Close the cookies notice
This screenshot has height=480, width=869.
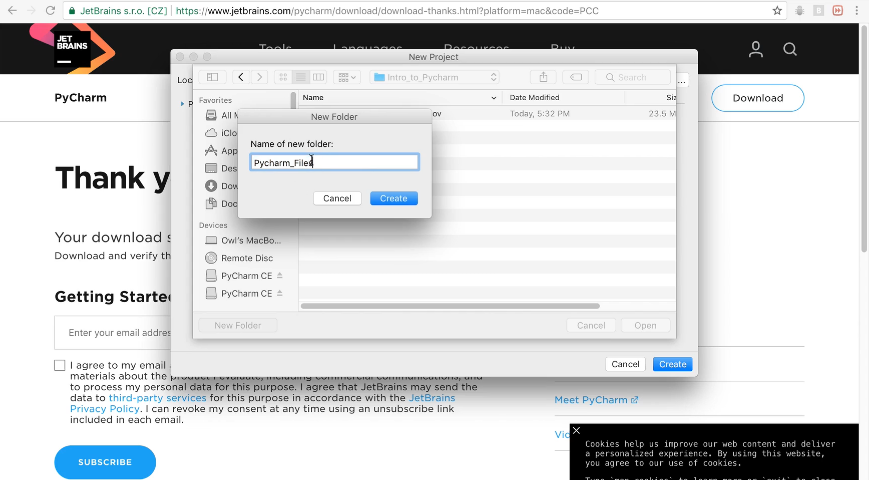tap(576, 431)
